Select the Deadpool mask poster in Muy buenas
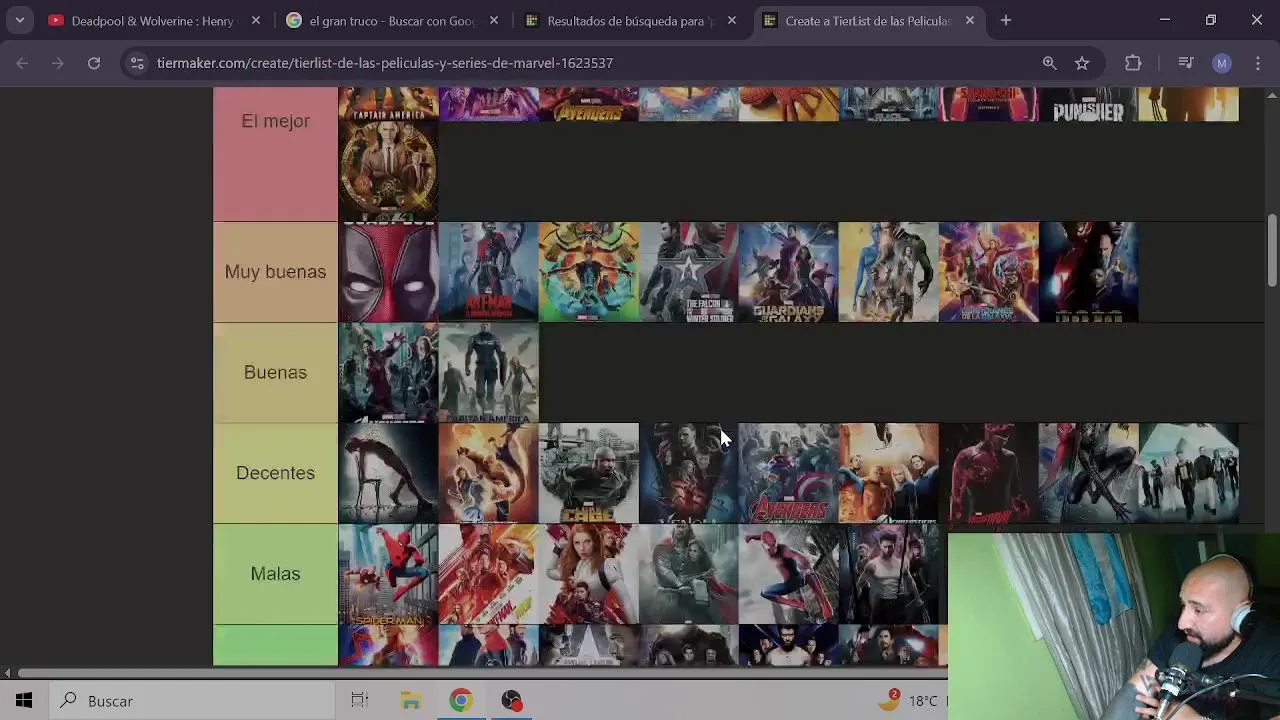 (388, 272)
